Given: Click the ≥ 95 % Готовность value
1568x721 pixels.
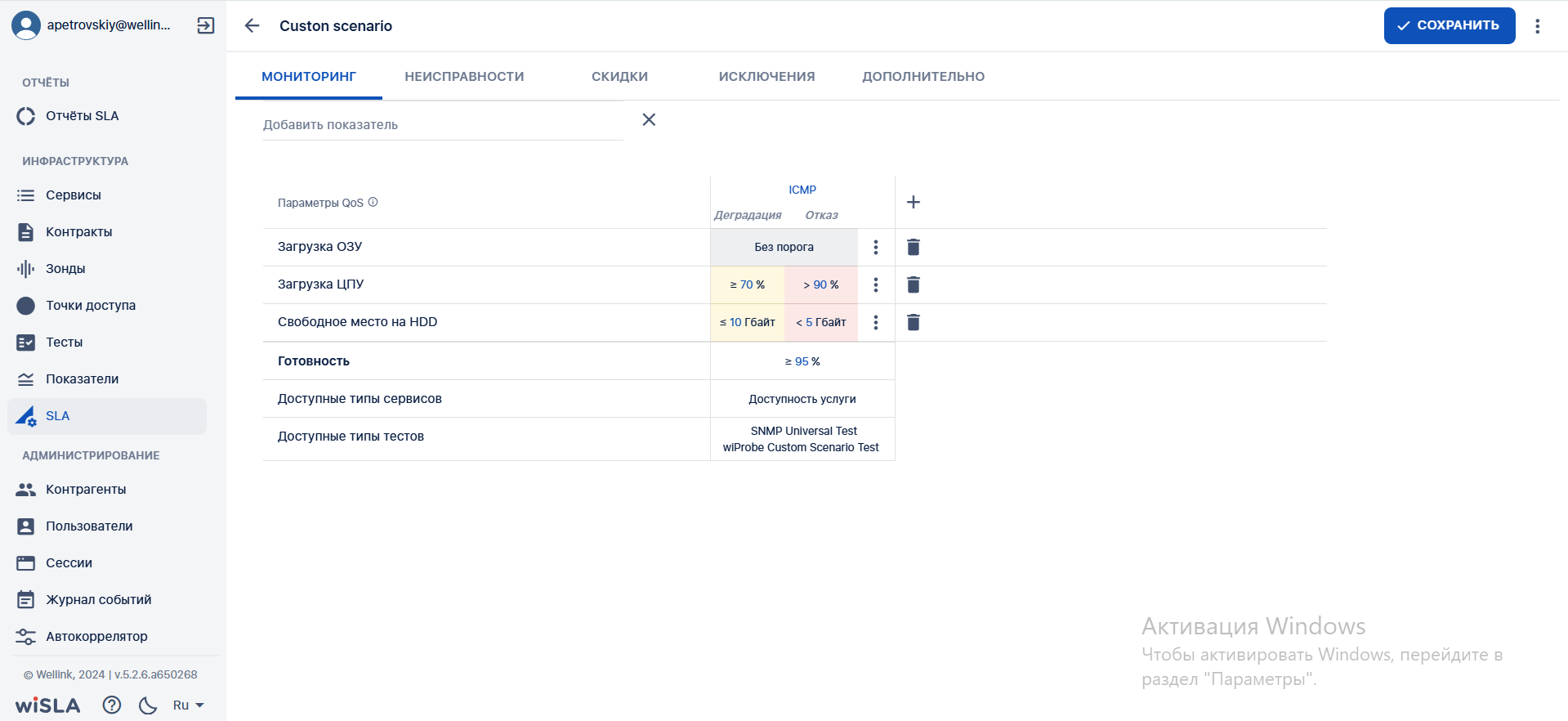Looking at the screenshot, I should click(x=802, y=361).
